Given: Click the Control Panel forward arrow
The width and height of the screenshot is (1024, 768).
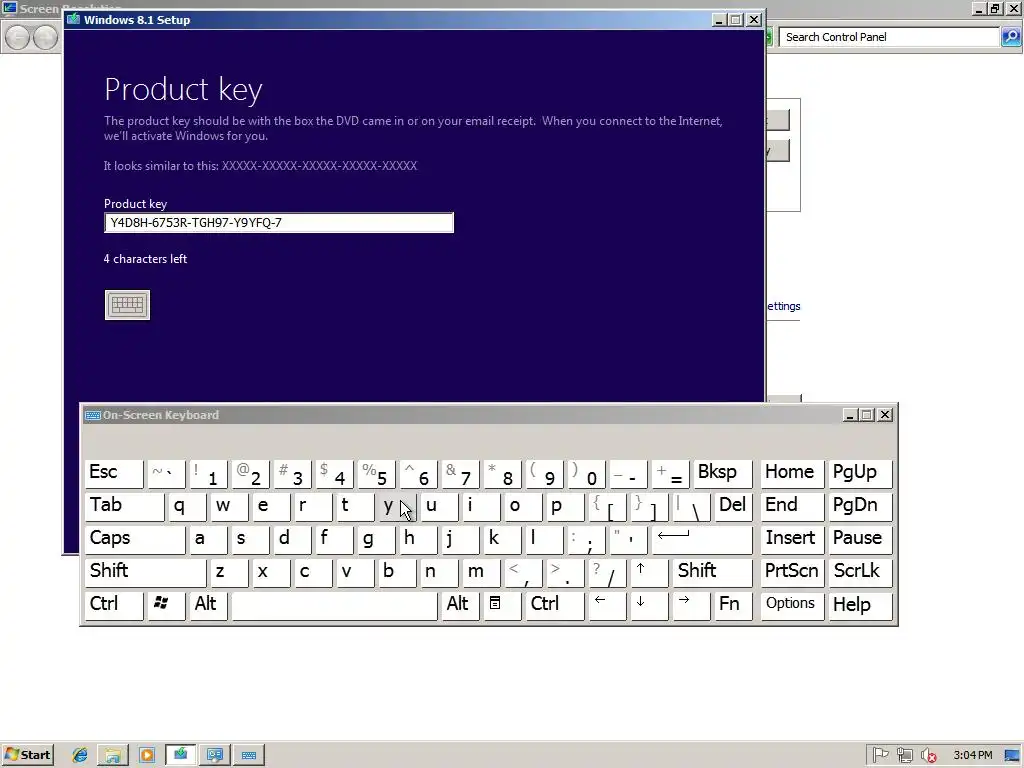Looking at the screenshot, I should [x=46, y=37].
